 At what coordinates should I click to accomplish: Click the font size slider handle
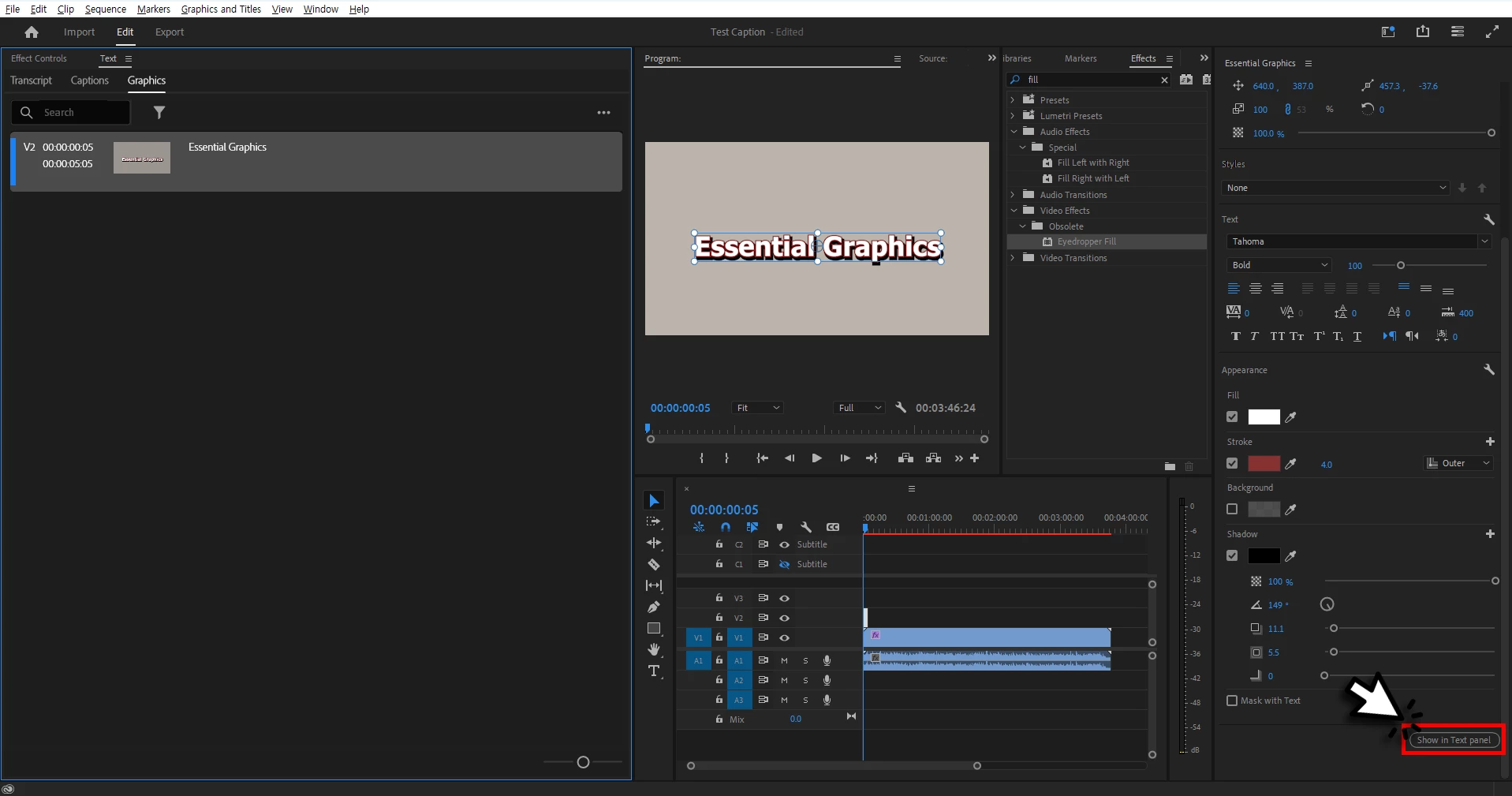click(x=1401, y=265)
